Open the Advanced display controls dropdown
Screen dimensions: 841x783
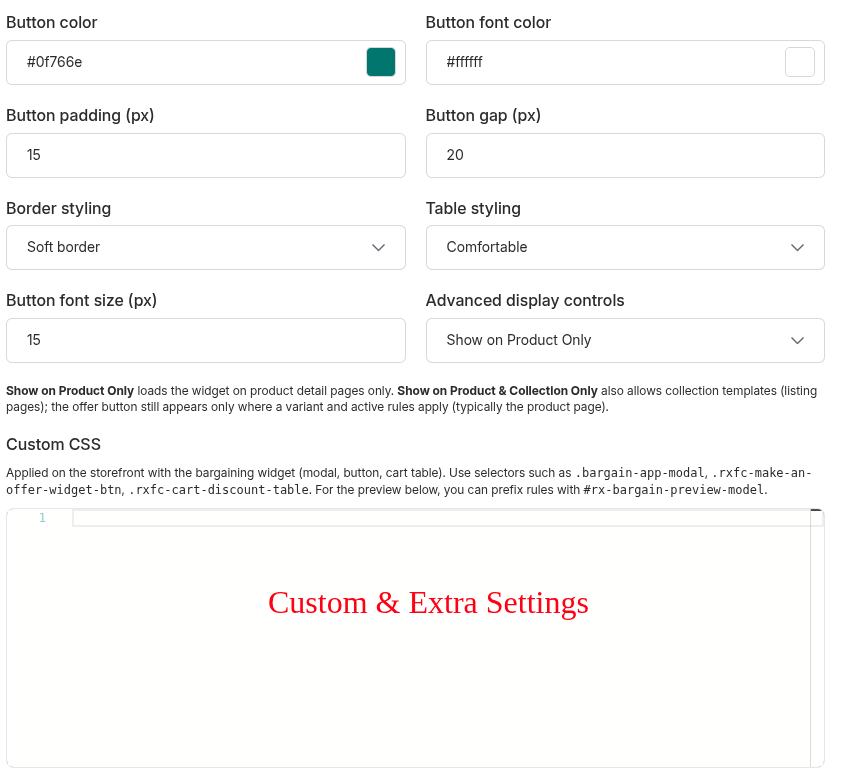coord(625,341)
